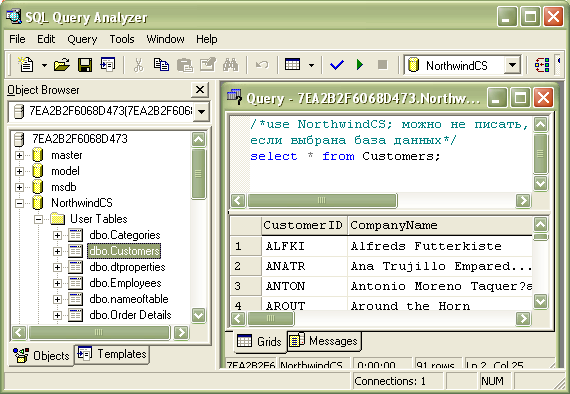
Task: Click the Parse Query checkmark icon
Action: 337,65
